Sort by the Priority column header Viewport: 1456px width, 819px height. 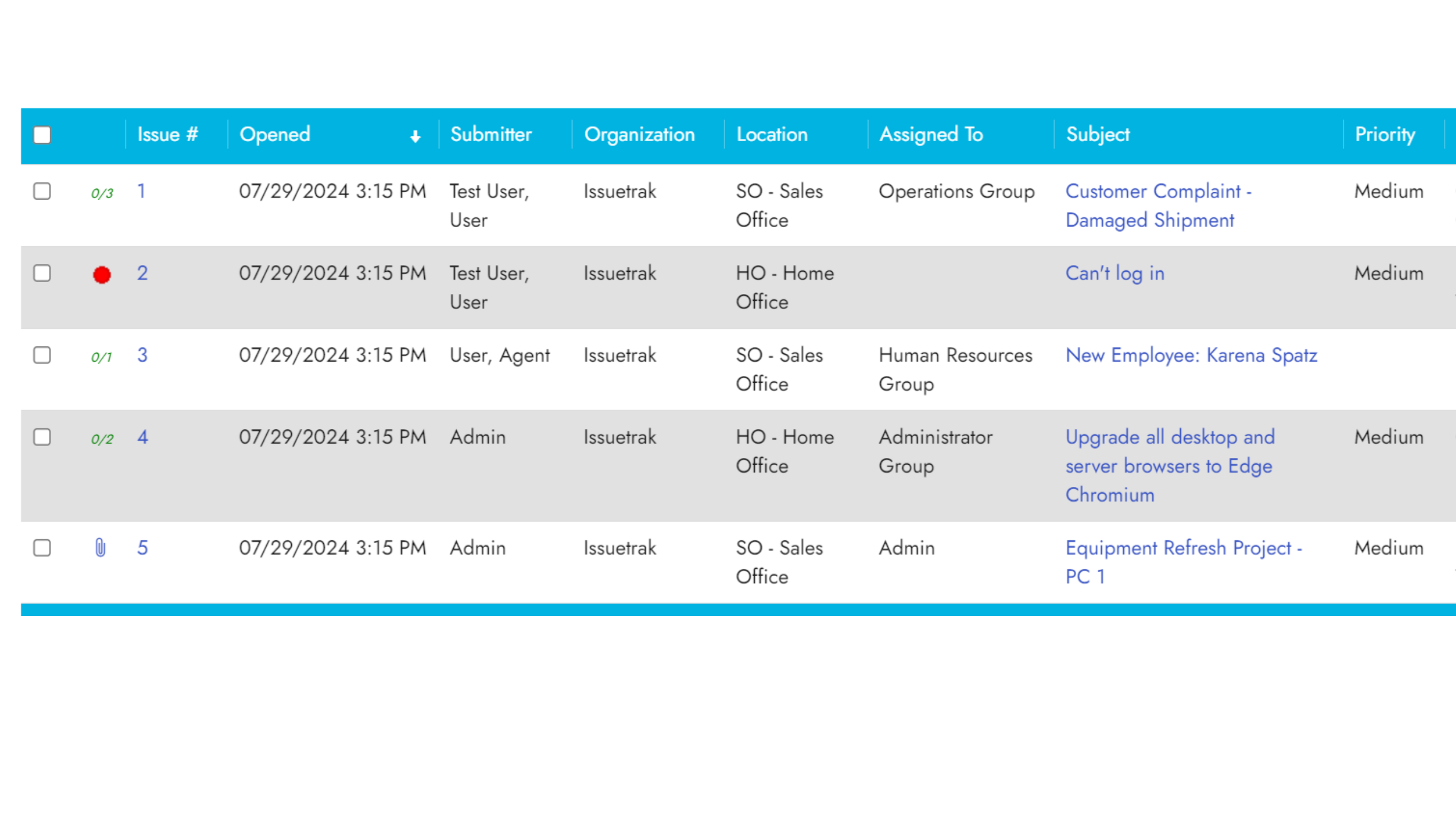pos(1384,134)
